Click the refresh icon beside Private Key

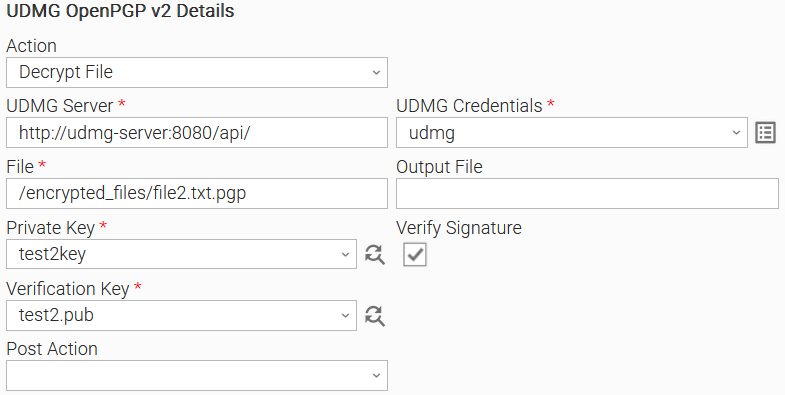coord(374,254)
